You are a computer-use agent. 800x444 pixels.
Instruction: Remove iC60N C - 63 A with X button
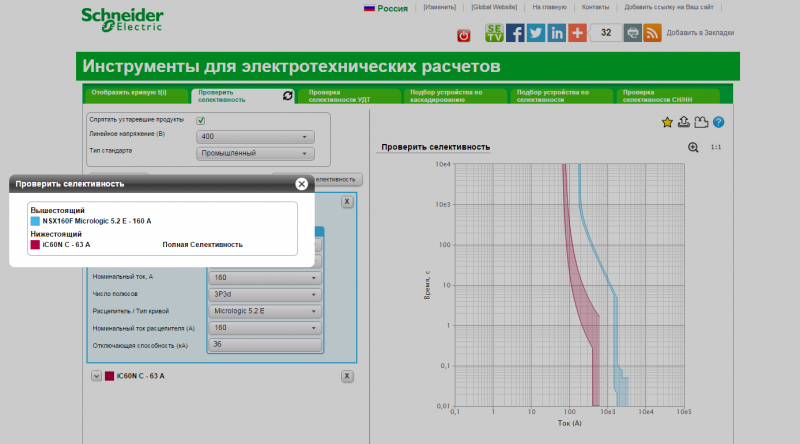(x=347, y=376)
